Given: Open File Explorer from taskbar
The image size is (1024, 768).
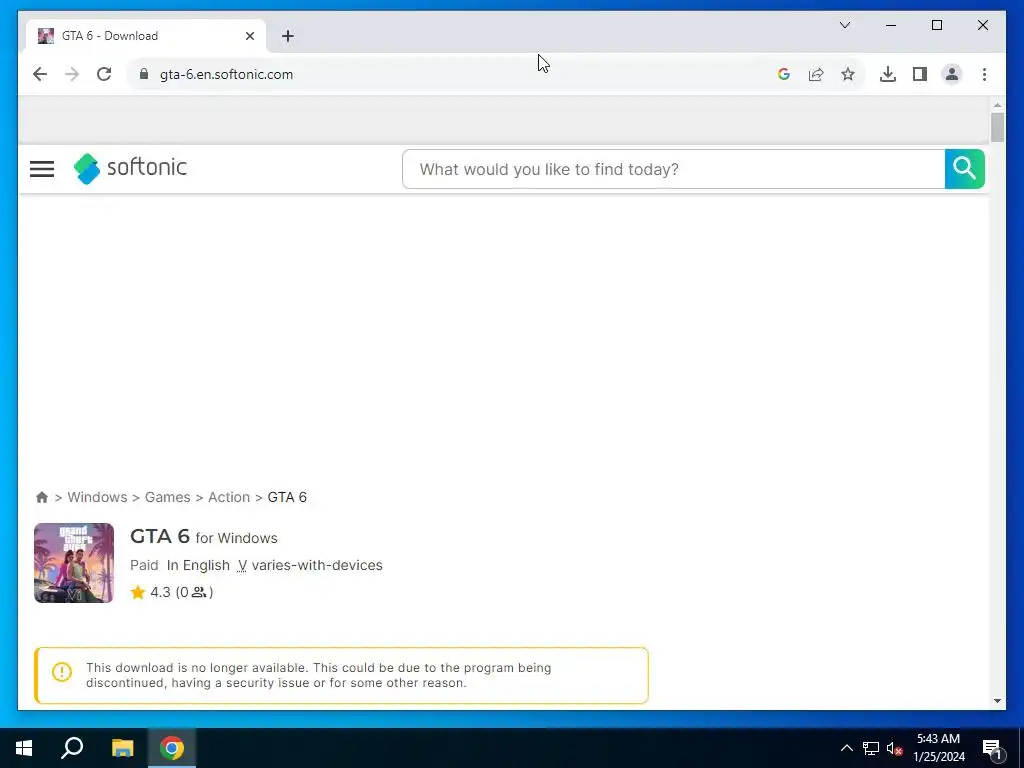Looking at the screenshot, I should [122, 748].
